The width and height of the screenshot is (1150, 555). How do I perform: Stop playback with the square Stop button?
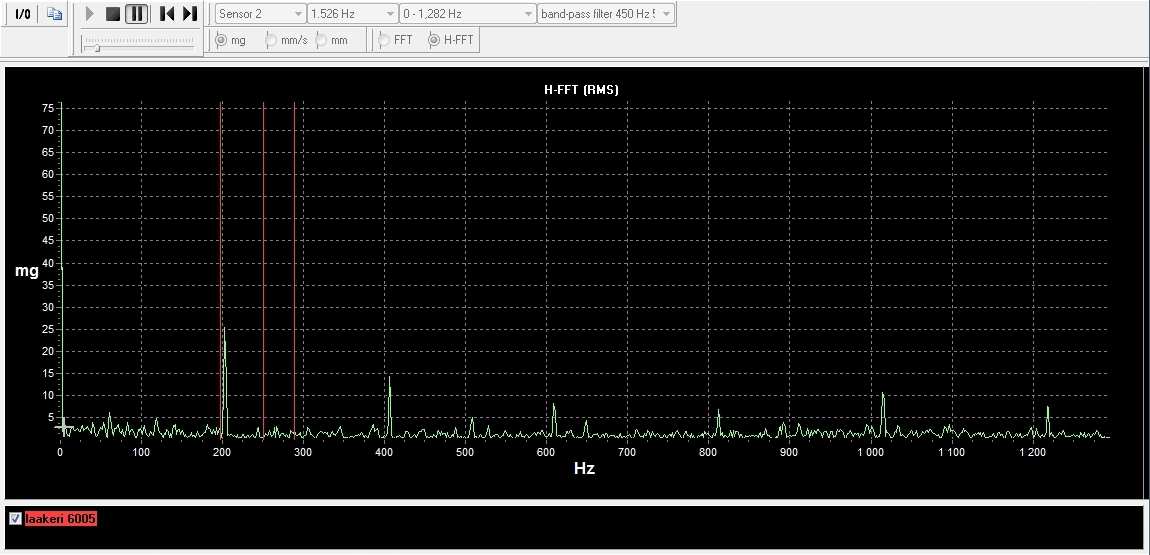113,14
